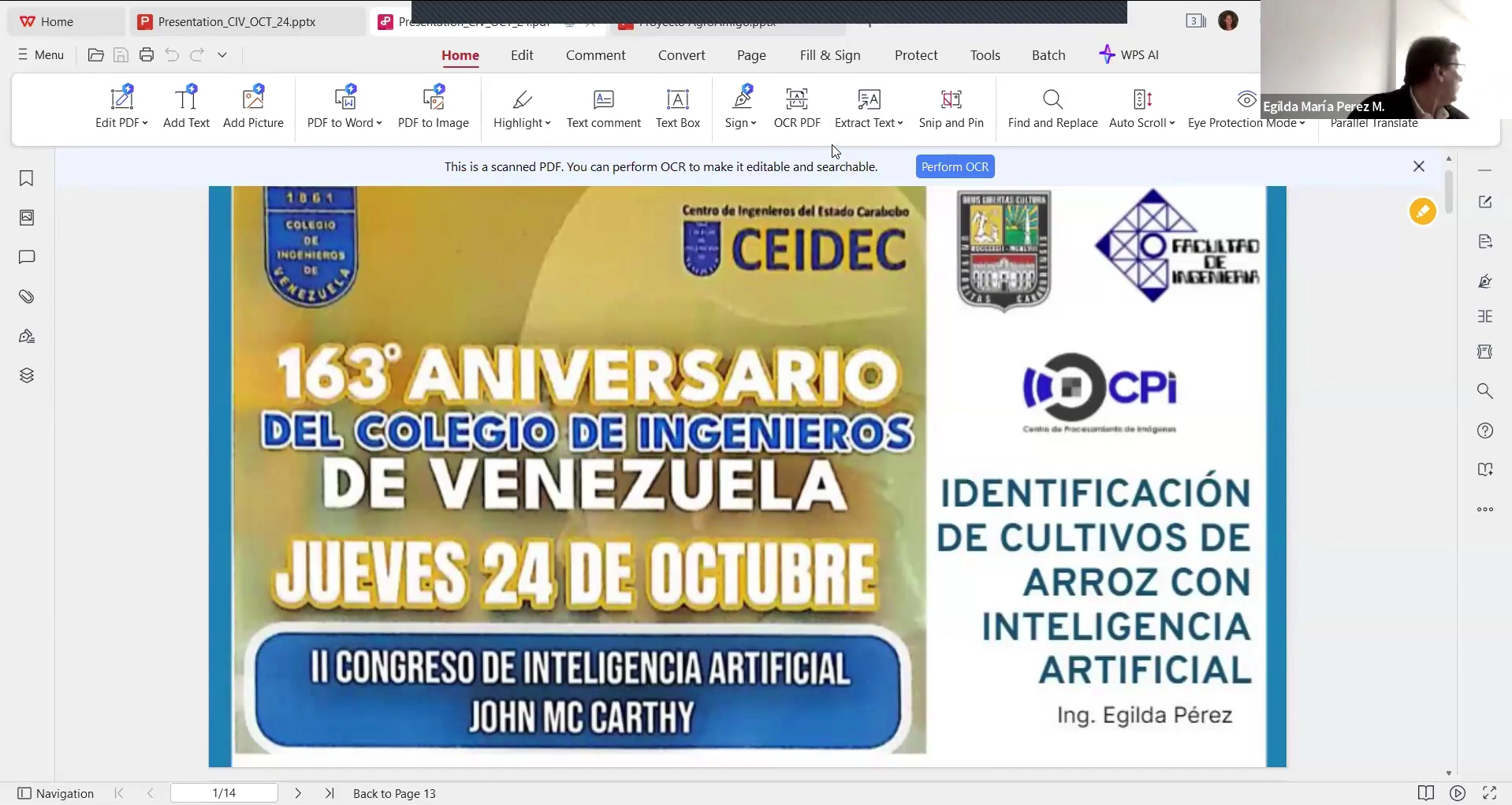Expand the Highlight dropdown arrow

pyautogui.click(x=548, y=123)
